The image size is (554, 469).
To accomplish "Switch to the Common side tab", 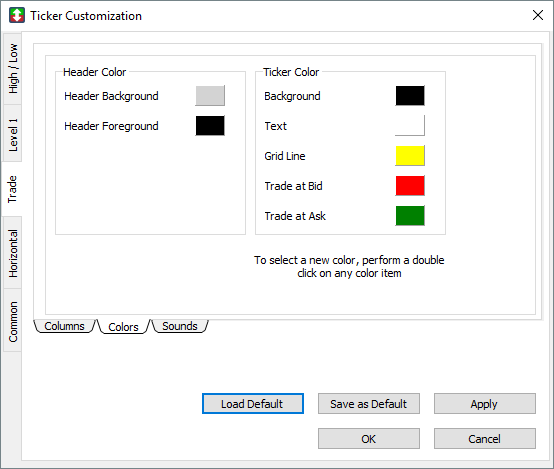I will (x=12, y=321).
